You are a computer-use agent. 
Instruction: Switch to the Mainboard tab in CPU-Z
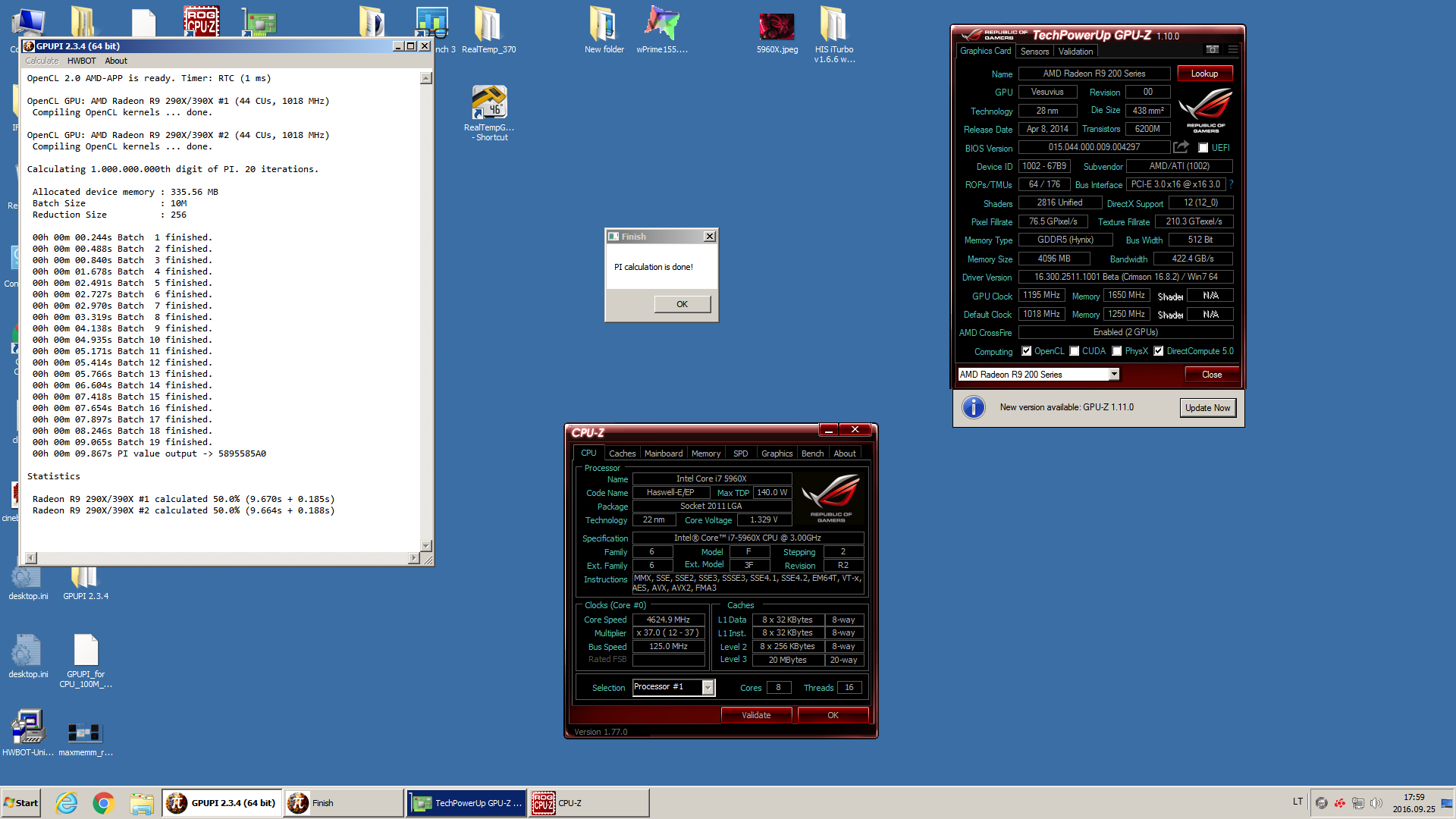pos(664,453)
